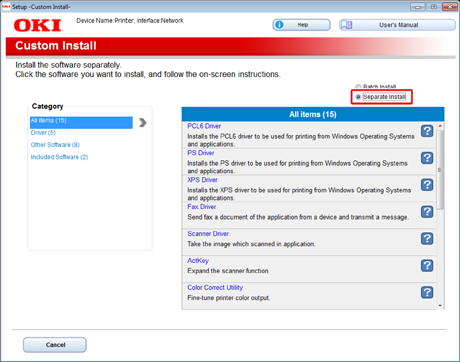Image resolution: width=460 pixels, height=362 pixels.
Task: Choose the Batch Install radio option
Action: tap(358, 86)
